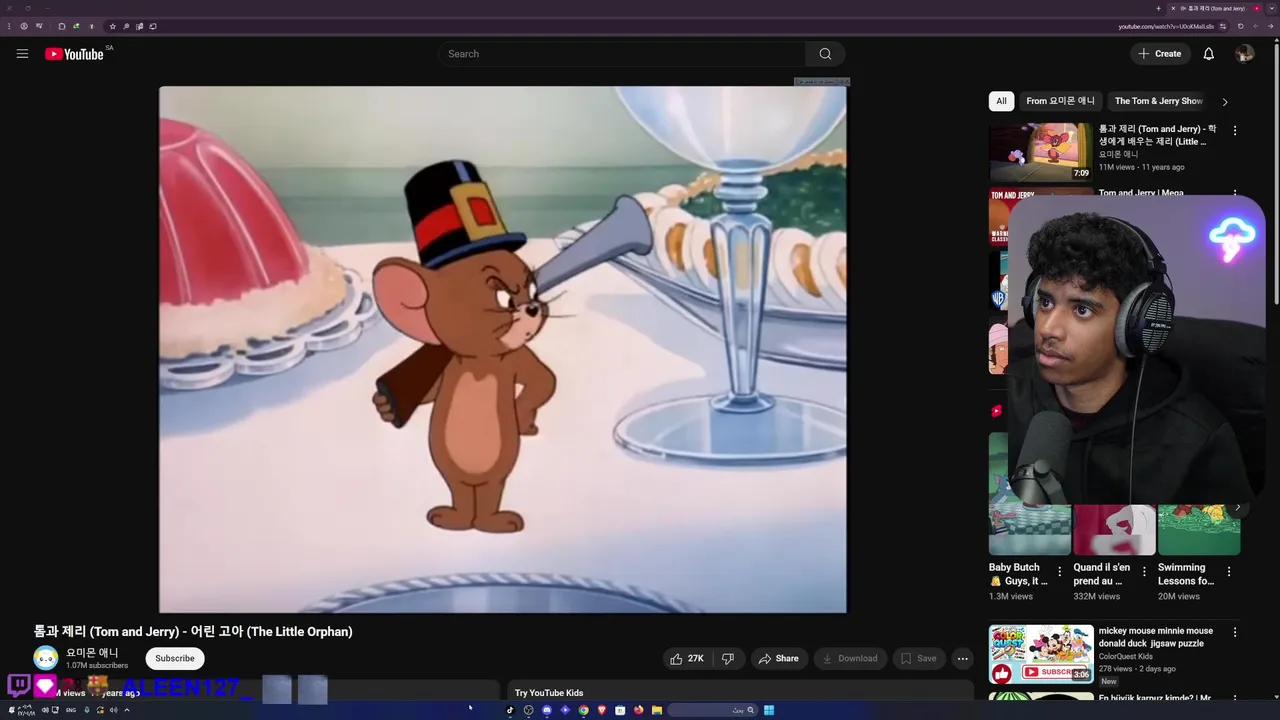
Task: Open Discord from the taskbar
Action: [x=547, y=710]
